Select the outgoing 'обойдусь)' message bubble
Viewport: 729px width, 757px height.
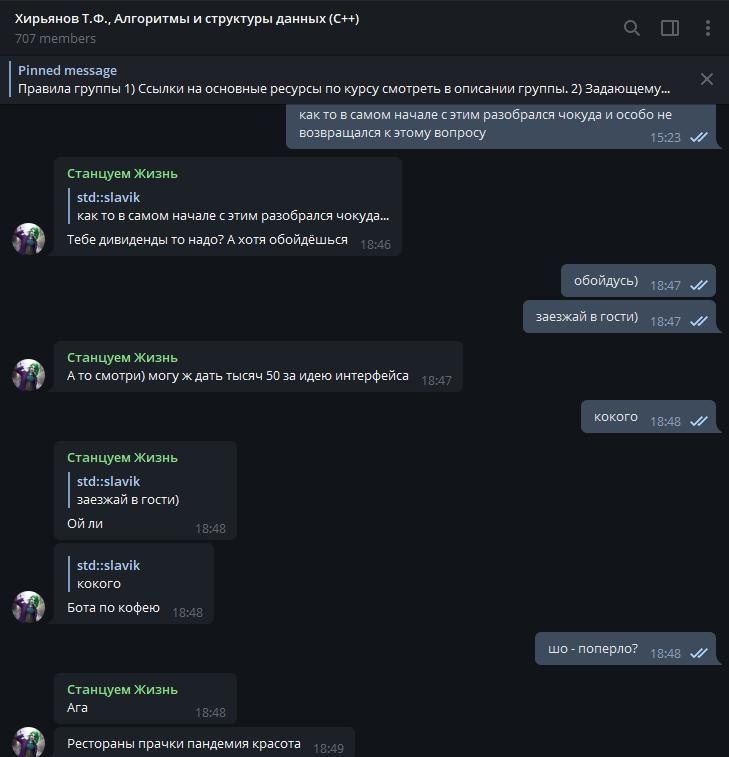[x=638, y=281]
